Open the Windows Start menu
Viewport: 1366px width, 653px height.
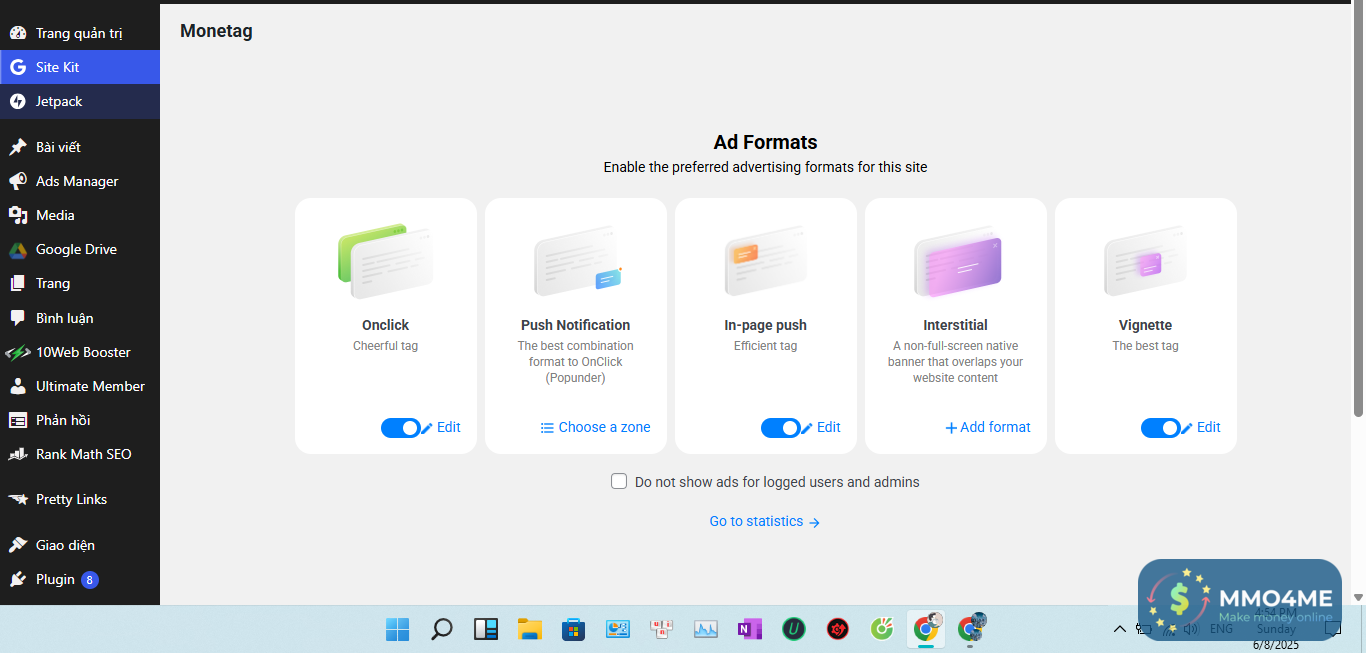(x=398, y=629)
